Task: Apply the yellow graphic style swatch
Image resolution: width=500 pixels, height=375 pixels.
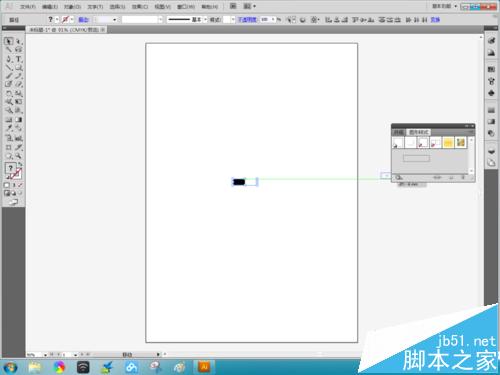Action: point(448,142)
